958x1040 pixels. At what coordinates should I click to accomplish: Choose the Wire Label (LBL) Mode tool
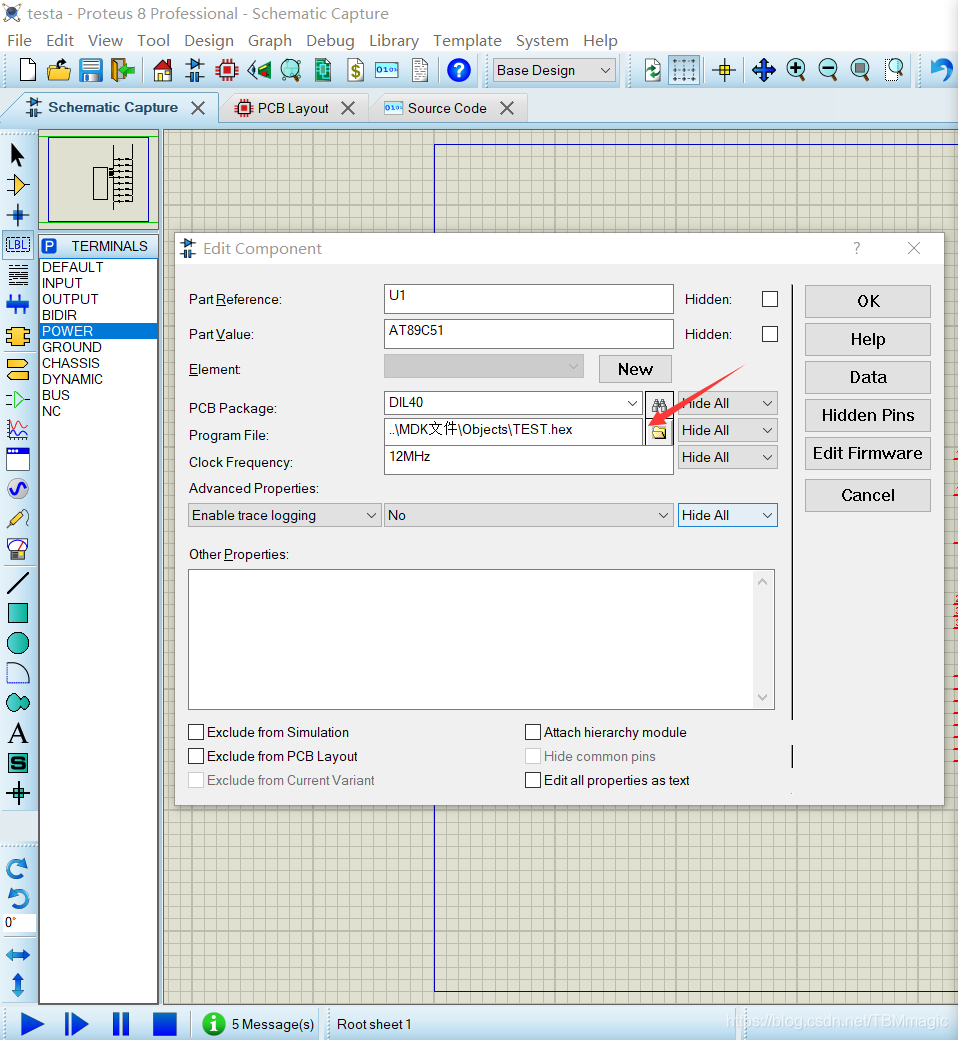tap(18, 245)
